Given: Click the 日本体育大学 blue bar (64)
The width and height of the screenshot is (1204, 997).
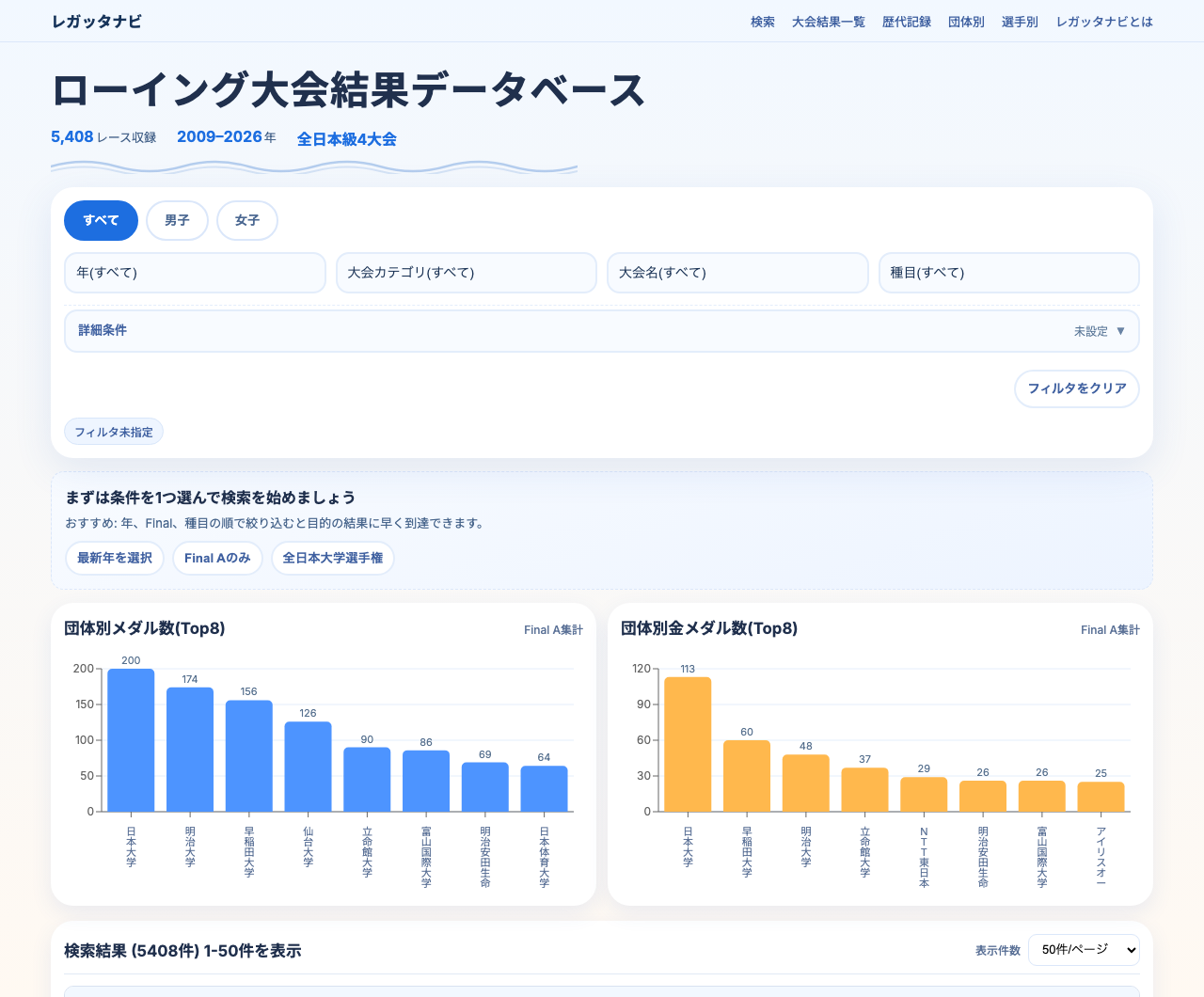Looking at the screenshot, I should [544, 789].
